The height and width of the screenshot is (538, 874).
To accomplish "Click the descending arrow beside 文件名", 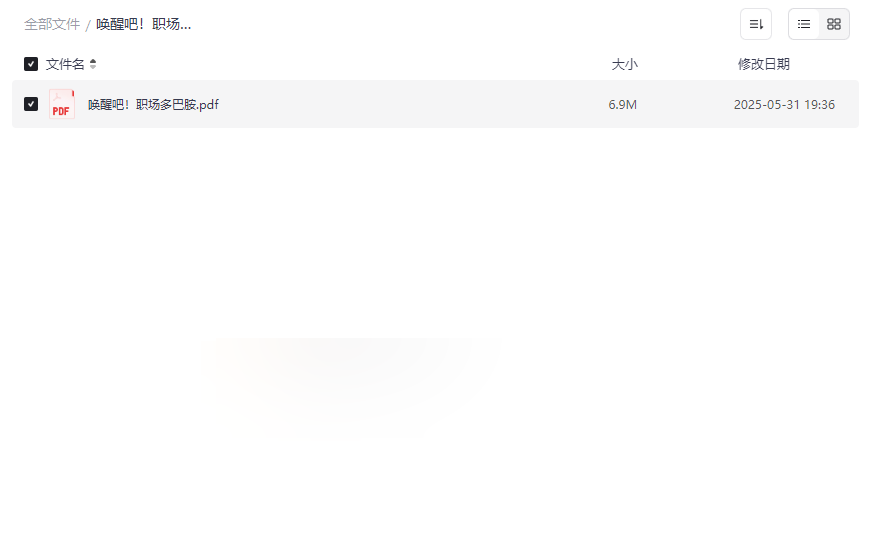I will 93,67.
